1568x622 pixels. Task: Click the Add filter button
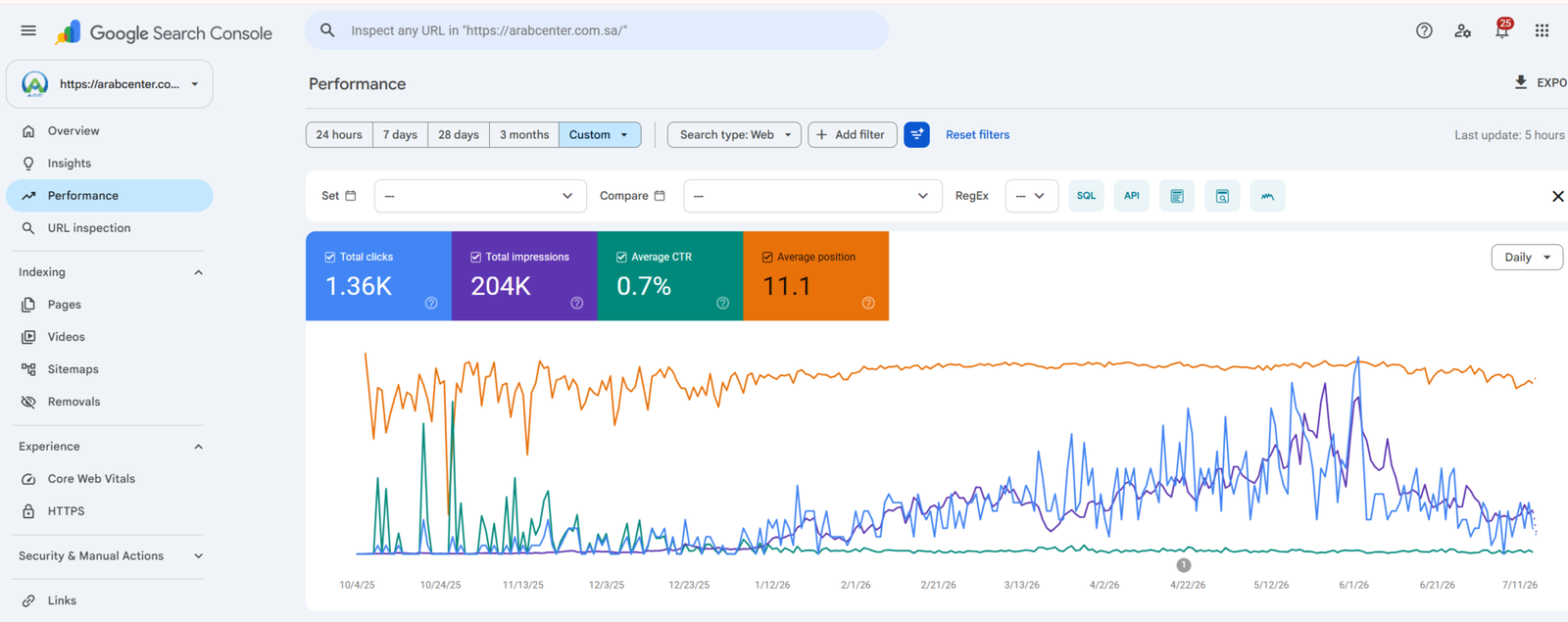point(852,135)
